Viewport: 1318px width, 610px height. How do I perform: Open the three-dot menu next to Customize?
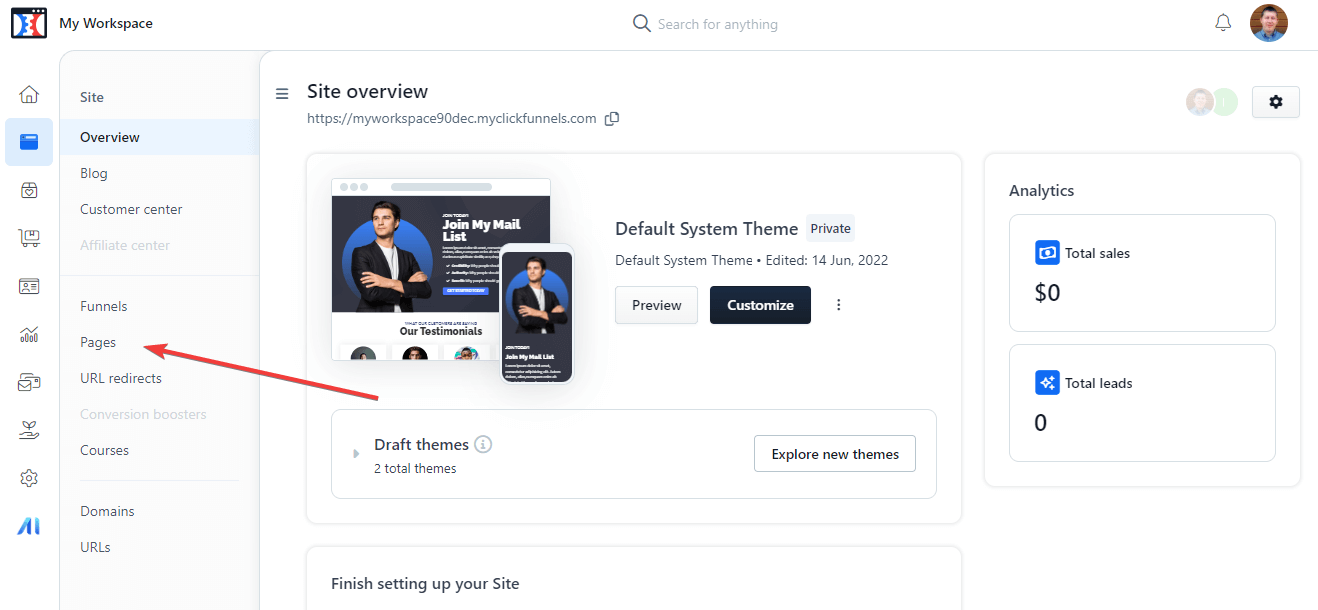point(838,305)
